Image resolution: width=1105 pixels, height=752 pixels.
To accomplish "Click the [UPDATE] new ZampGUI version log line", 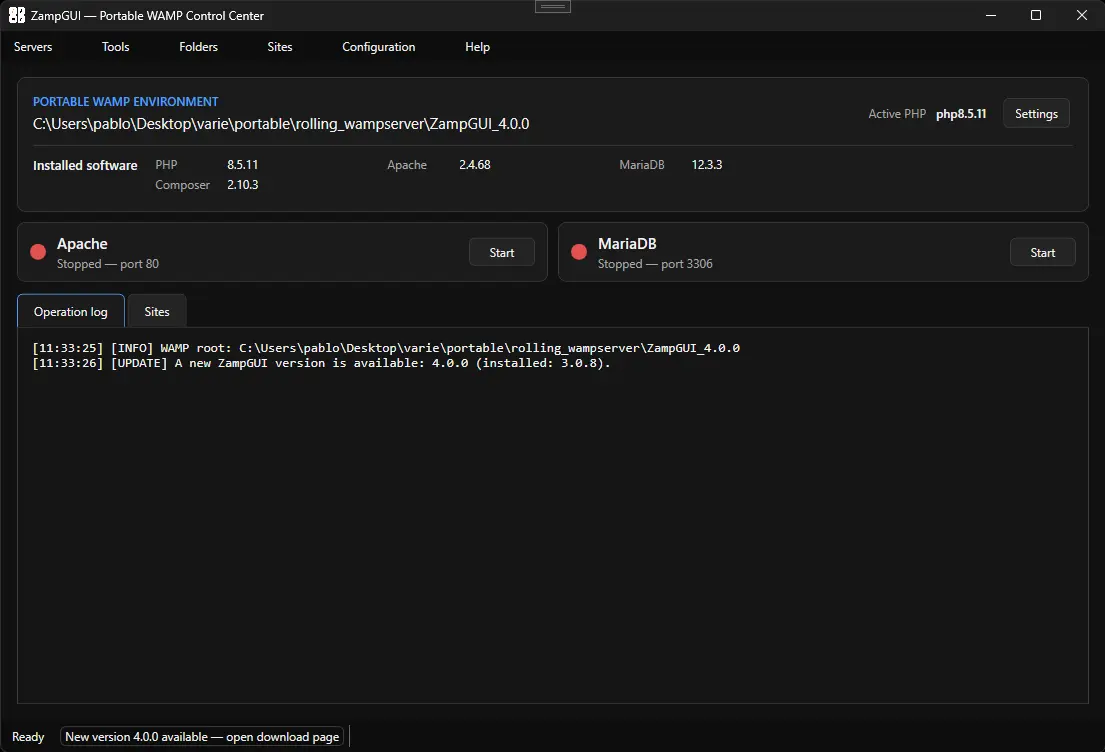I will 321,363.
